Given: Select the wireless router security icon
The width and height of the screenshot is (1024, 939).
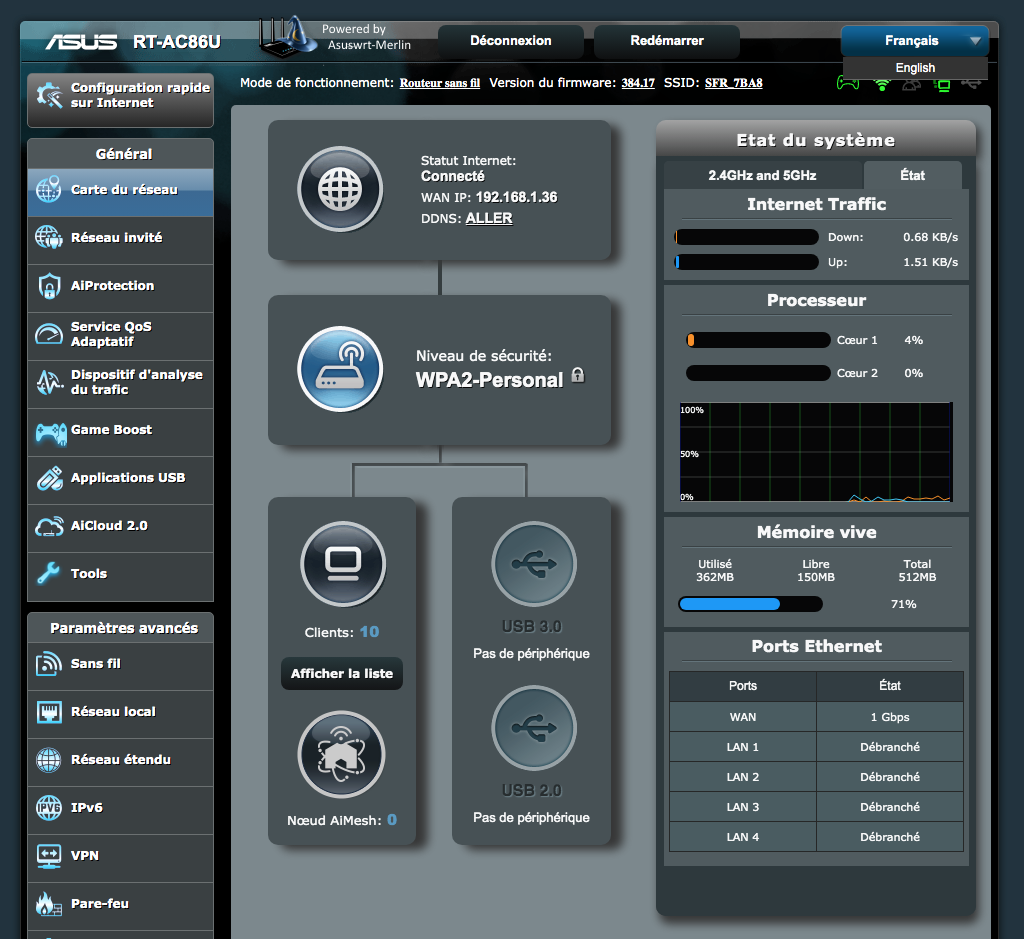Looking at the screenshot, I should (340, 369).
